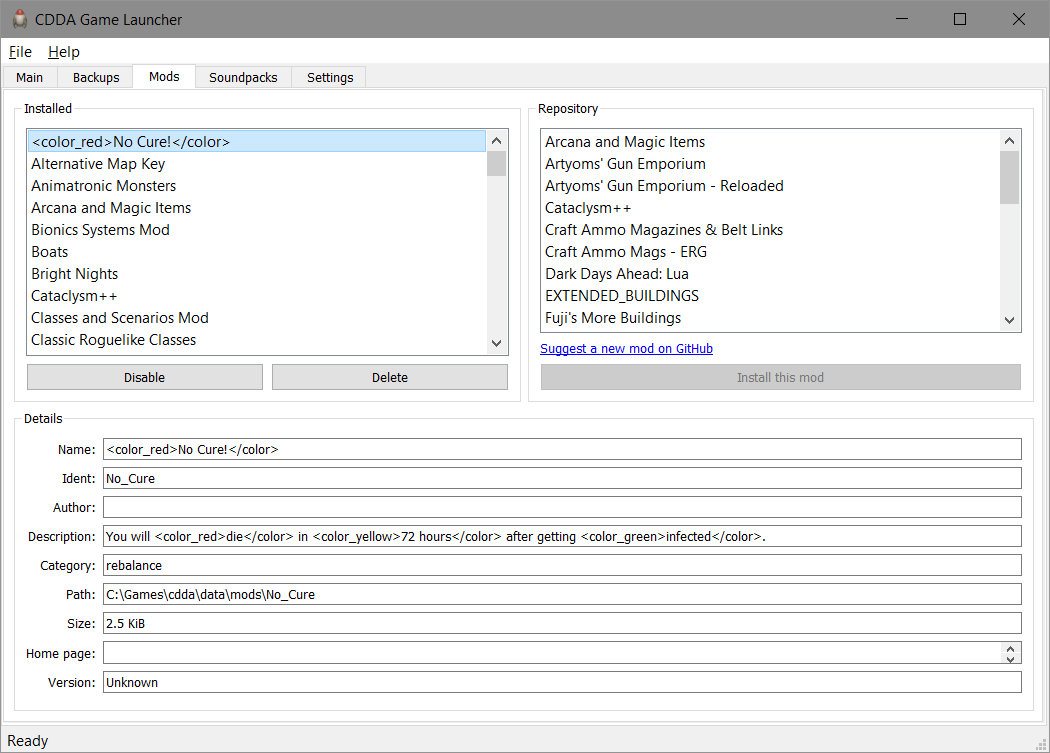1050x753 pixels.
Task: Click the empty Author field
Action: pos(562,507)
